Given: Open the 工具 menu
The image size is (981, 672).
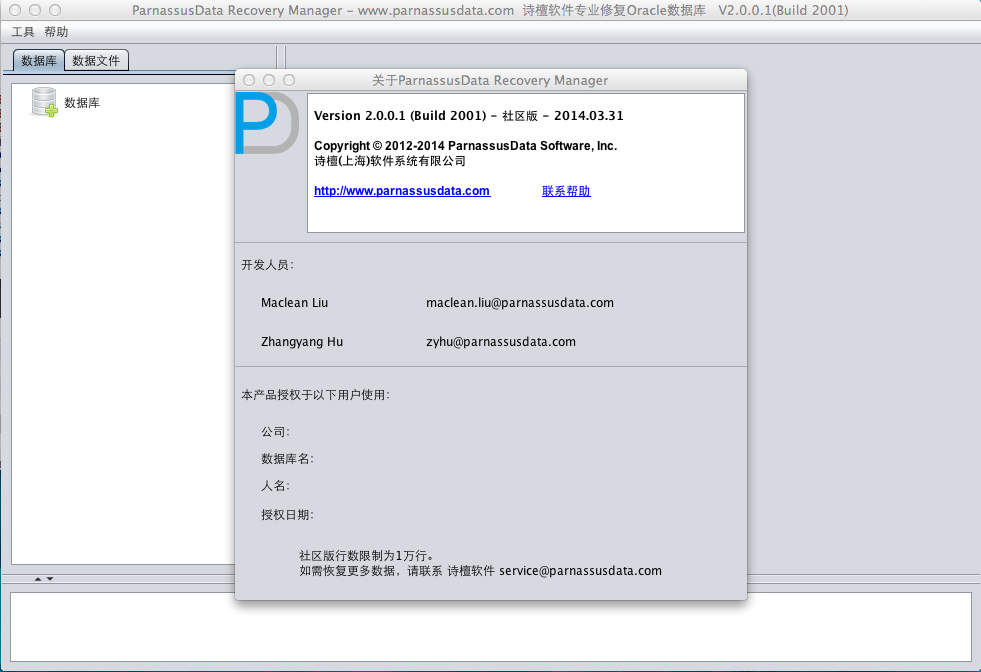Looking at the screenshot, I should coord(23,32).
